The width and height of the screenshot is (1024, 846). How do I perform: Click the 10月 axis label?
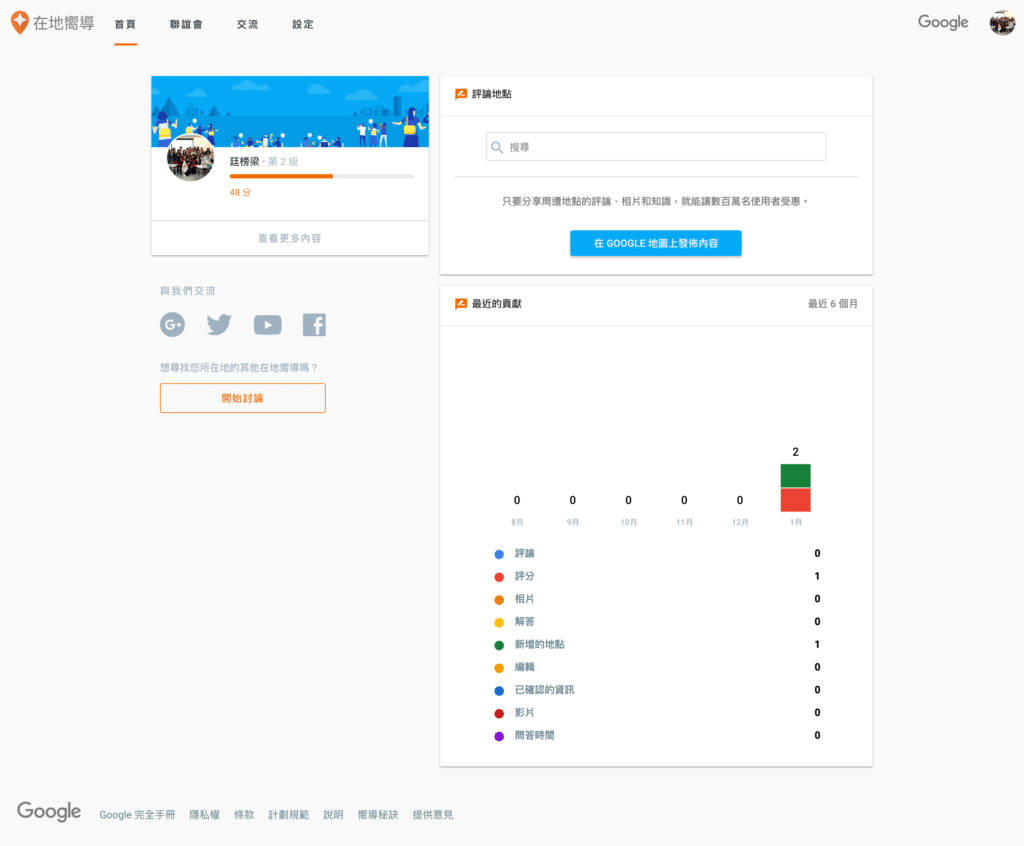(x=629, y=523)
